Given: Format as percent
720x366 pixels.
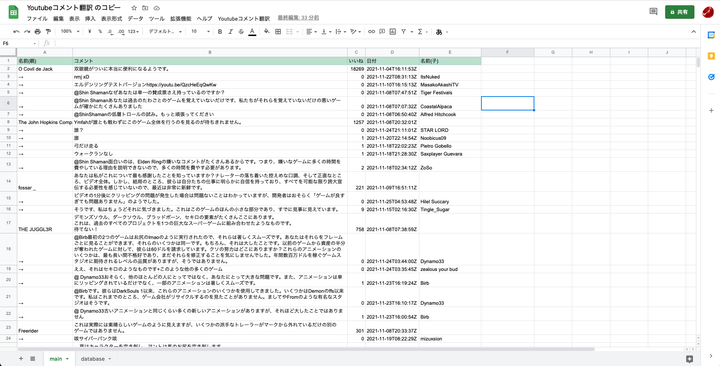Looking at the screenshot, I should [x=100, y=32].
